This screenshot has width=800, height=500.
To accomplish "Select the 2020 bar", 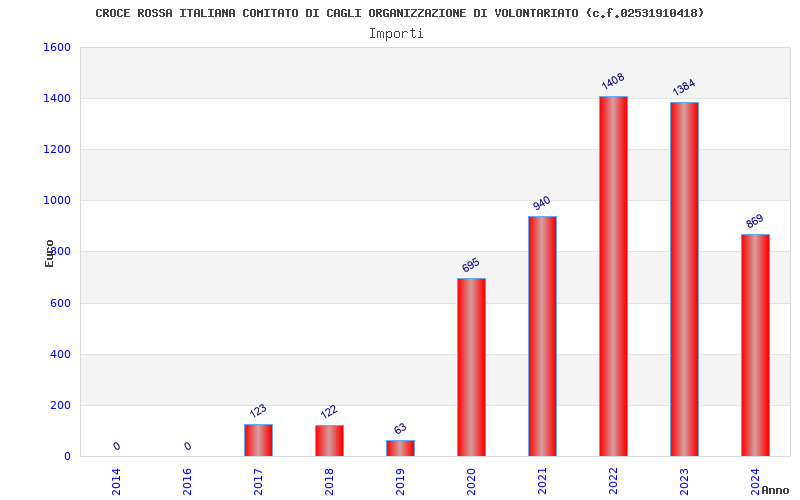I will tap(471, 367).
